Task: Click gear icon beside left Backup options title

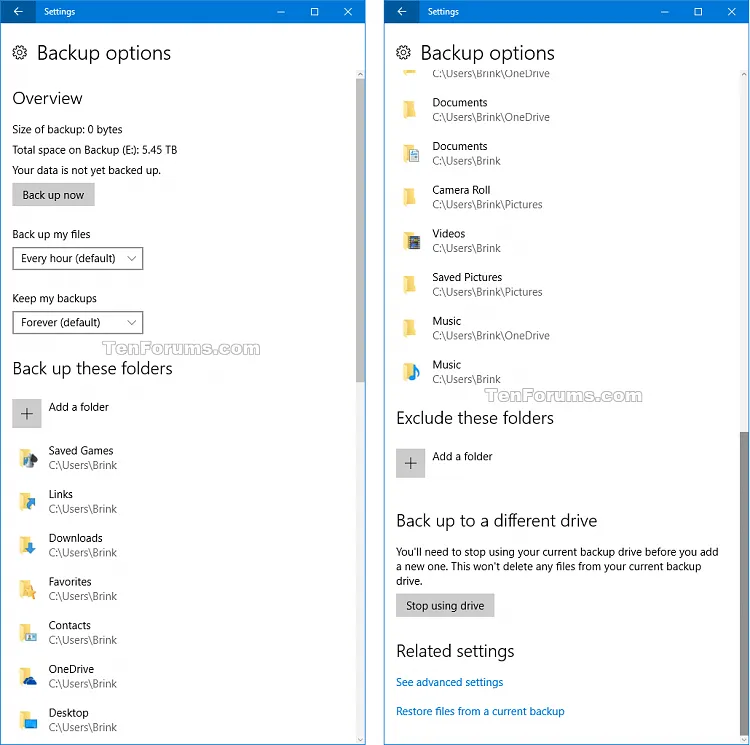Action: (20, 53)
